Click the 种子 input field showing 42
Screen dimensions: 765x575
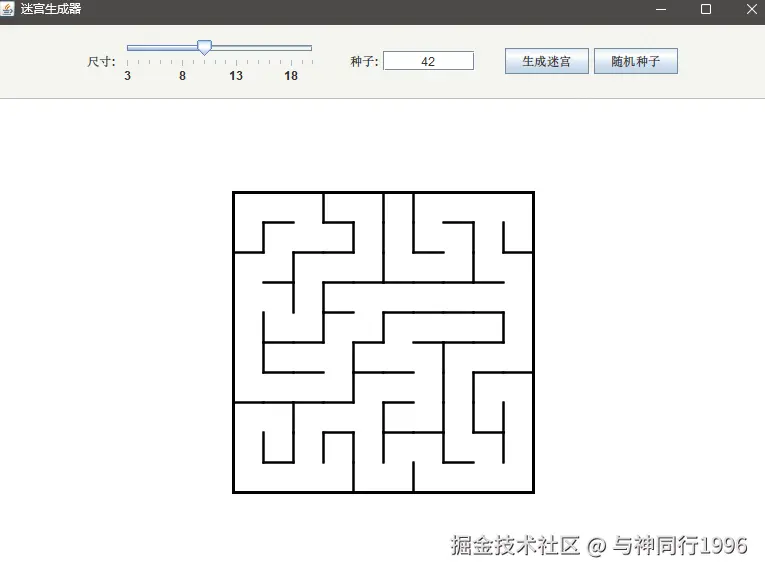pos(428,61)
